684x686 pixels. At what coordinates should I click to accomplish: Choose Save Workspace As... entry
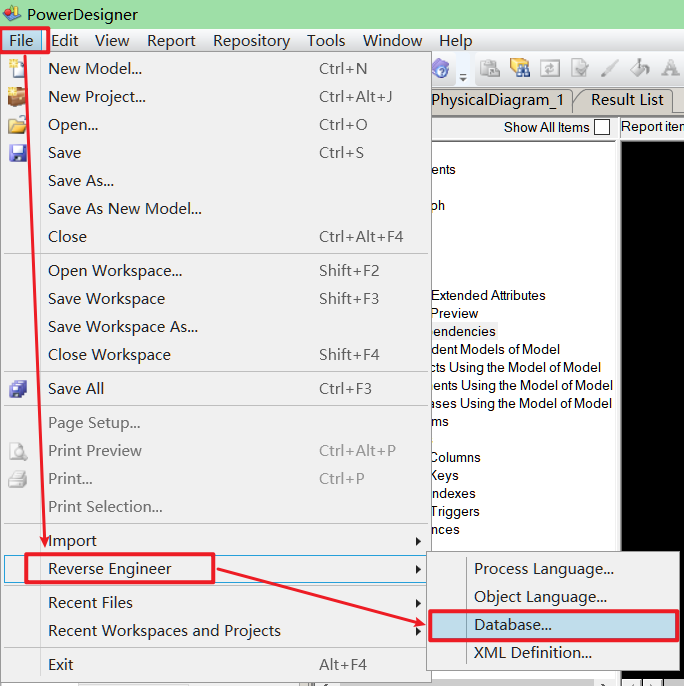click(216, 327)
